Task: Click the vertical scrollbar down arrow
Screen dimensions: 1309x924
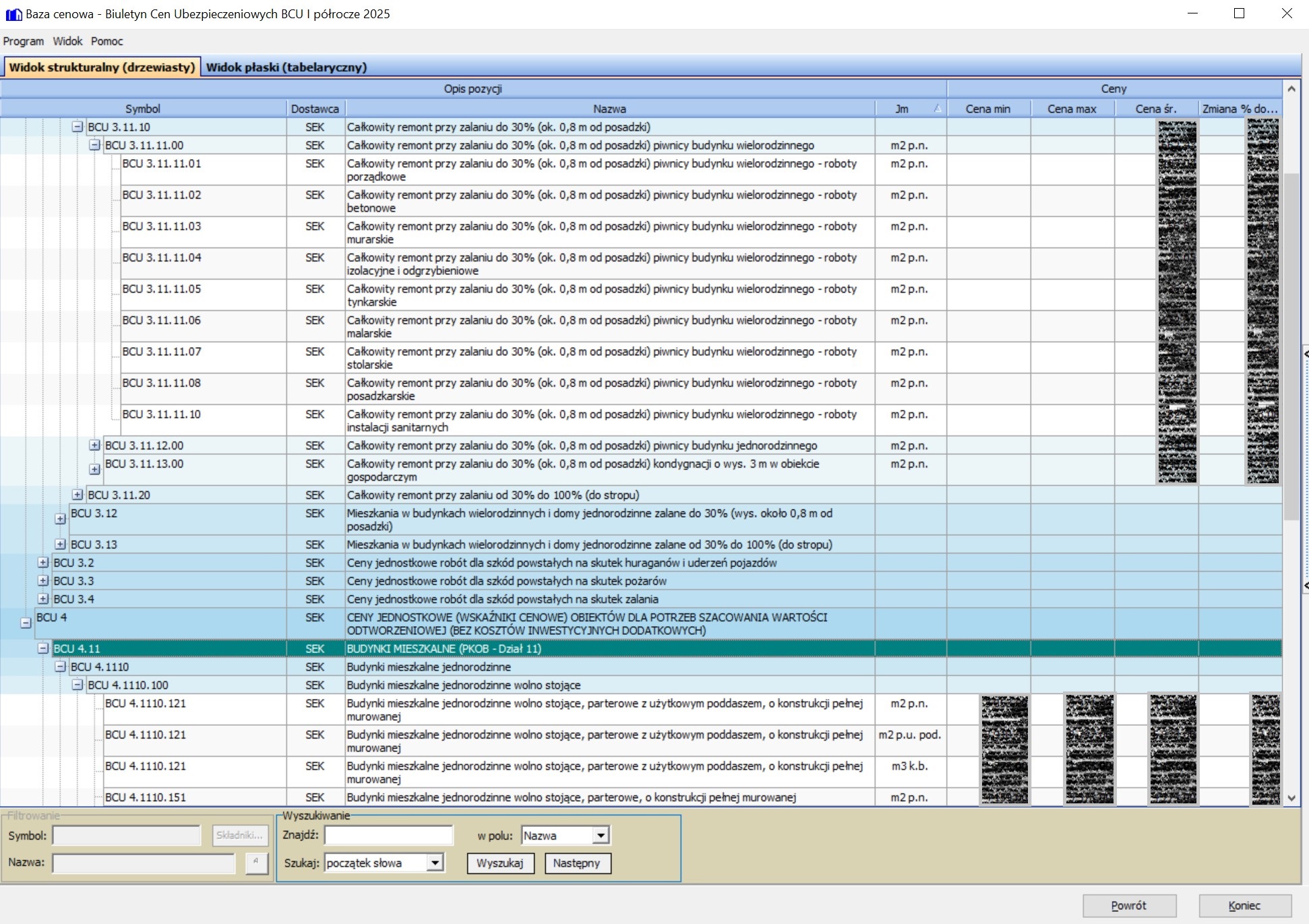Action: (1291, 798)
